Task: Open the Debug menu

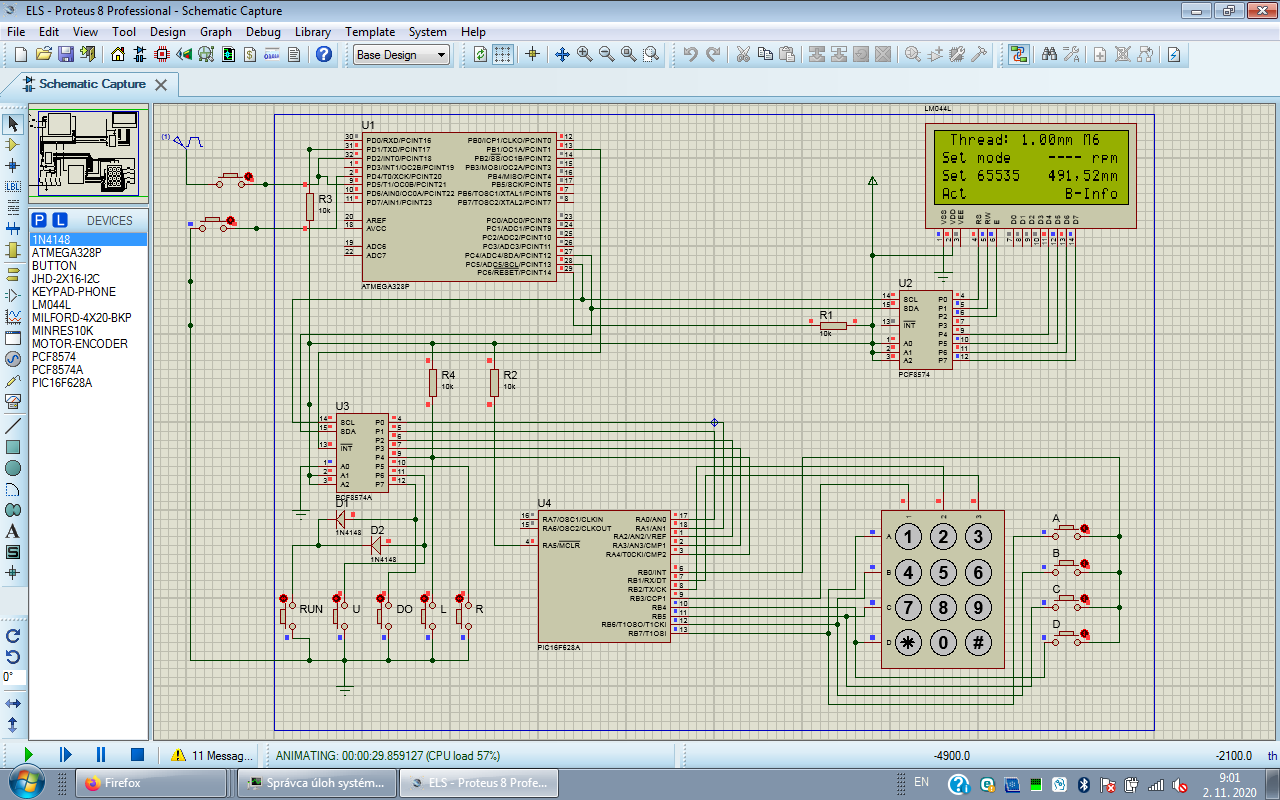Action: pyautogui.click(x=263, y=32)
